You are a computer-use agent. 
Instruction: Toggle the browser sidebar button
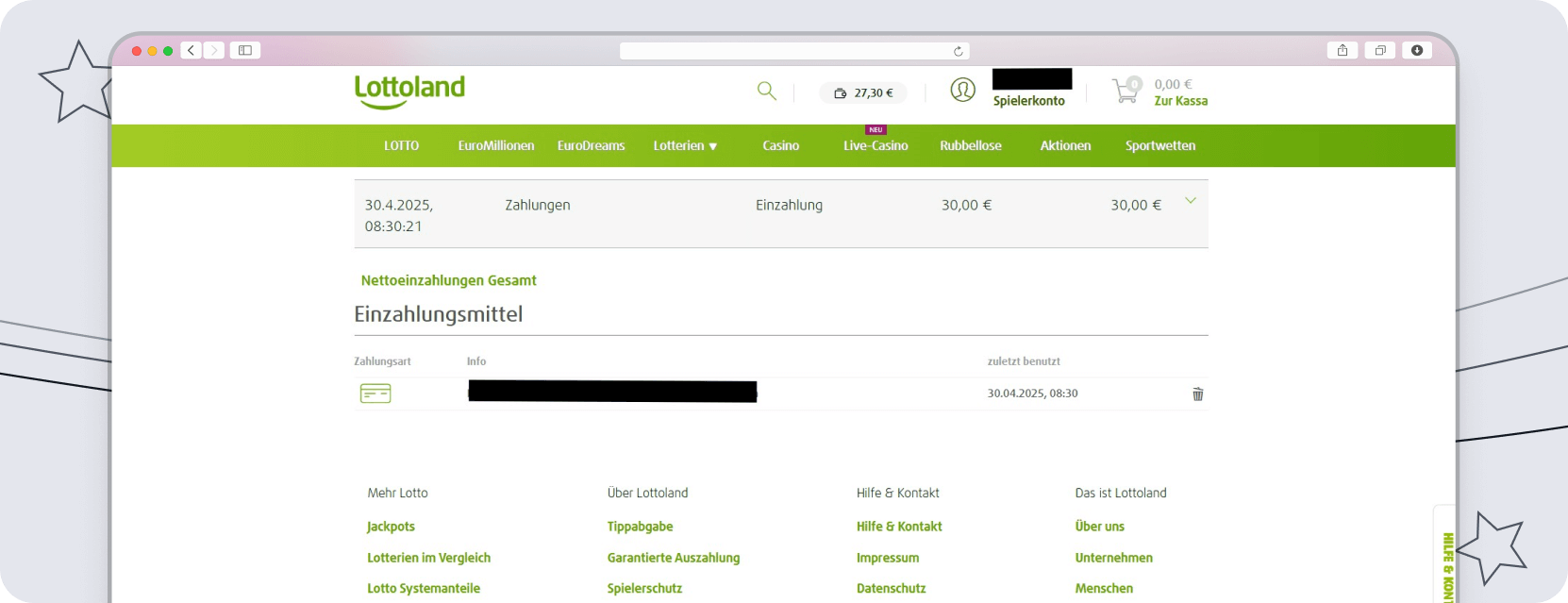click(x=245, y=50)
